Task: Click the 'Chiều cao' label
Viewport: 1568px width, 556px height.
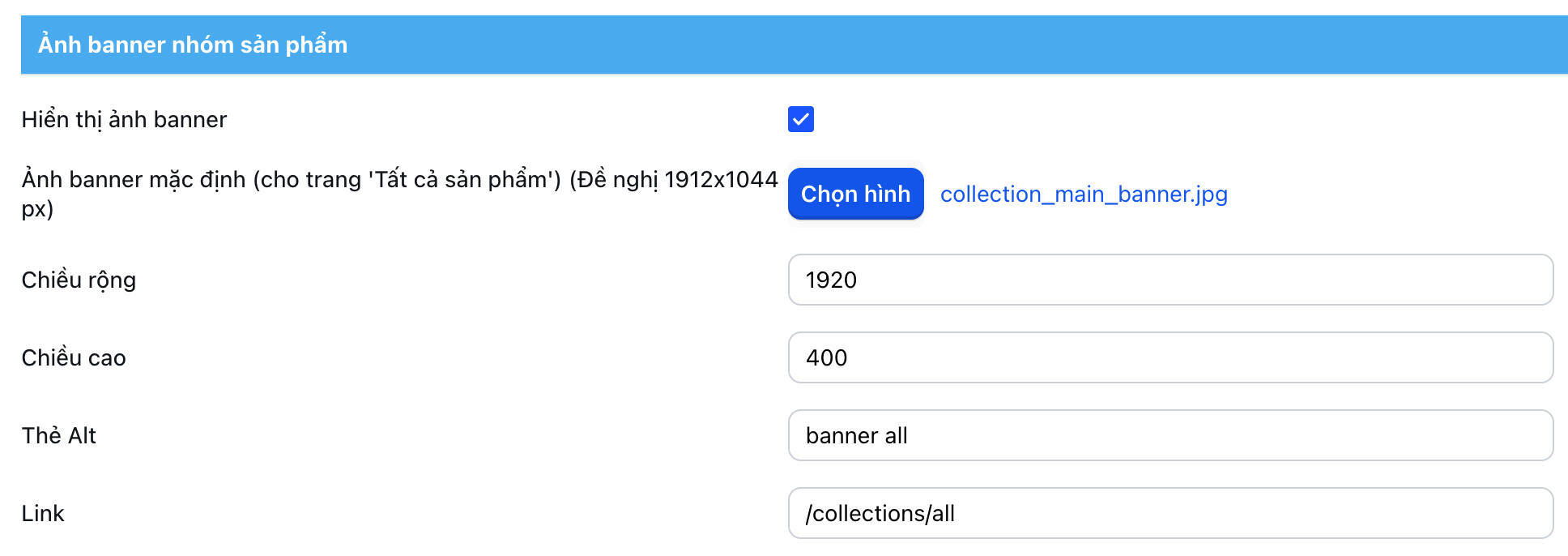Action: [74, 358]
